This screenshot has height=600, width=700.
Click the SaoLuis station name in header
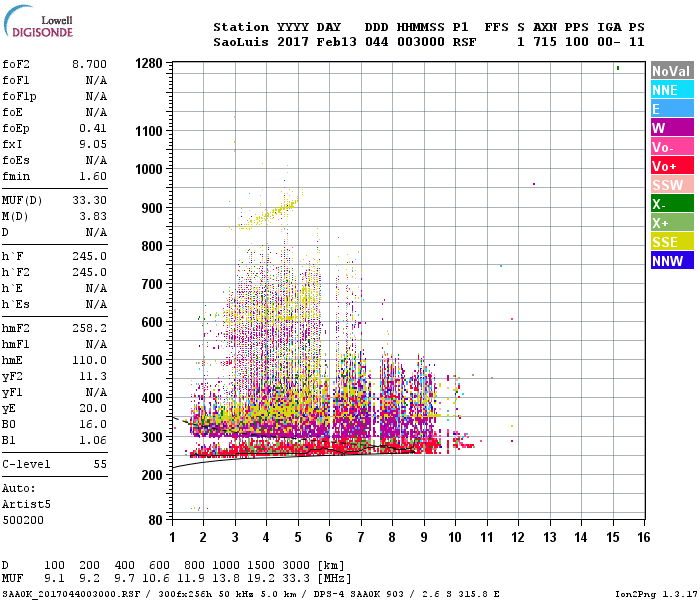click(x=241, y=42)
